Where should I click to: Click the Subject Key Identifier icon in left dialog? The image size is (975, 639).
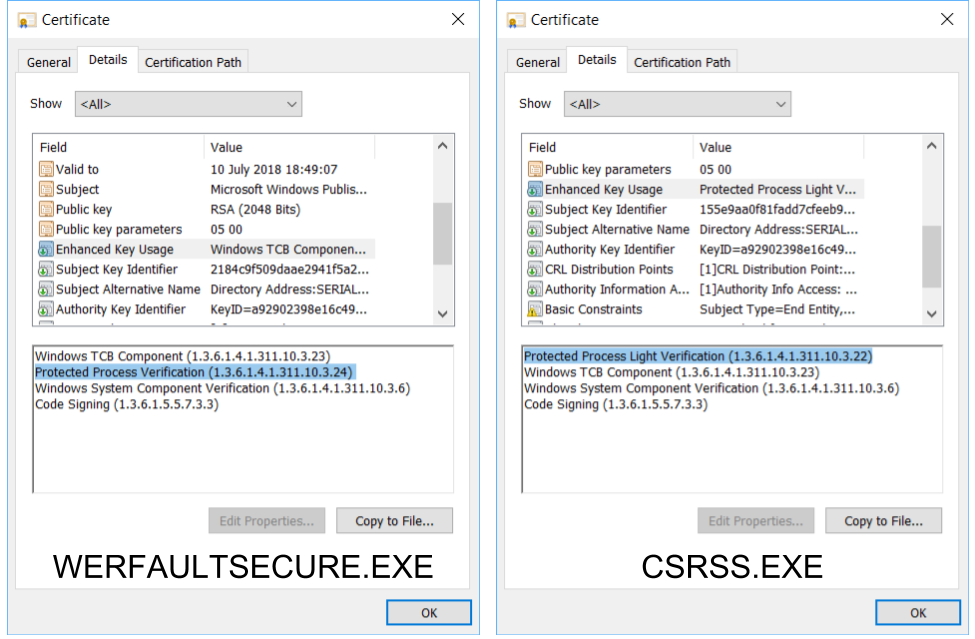(x=46, y=270)
